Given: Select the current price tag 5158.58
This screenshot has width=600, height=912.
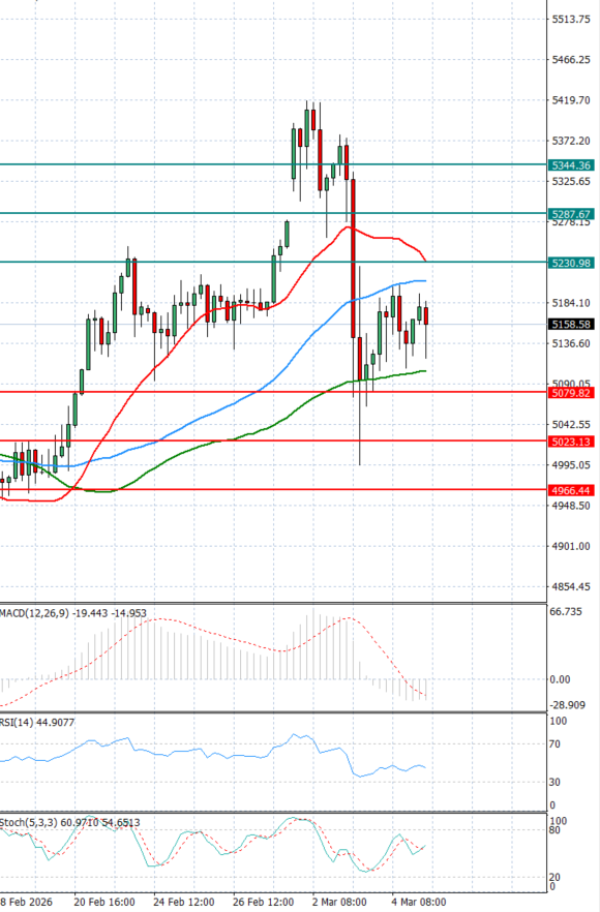Looking at the screenshot, I should tap(572, 324).
